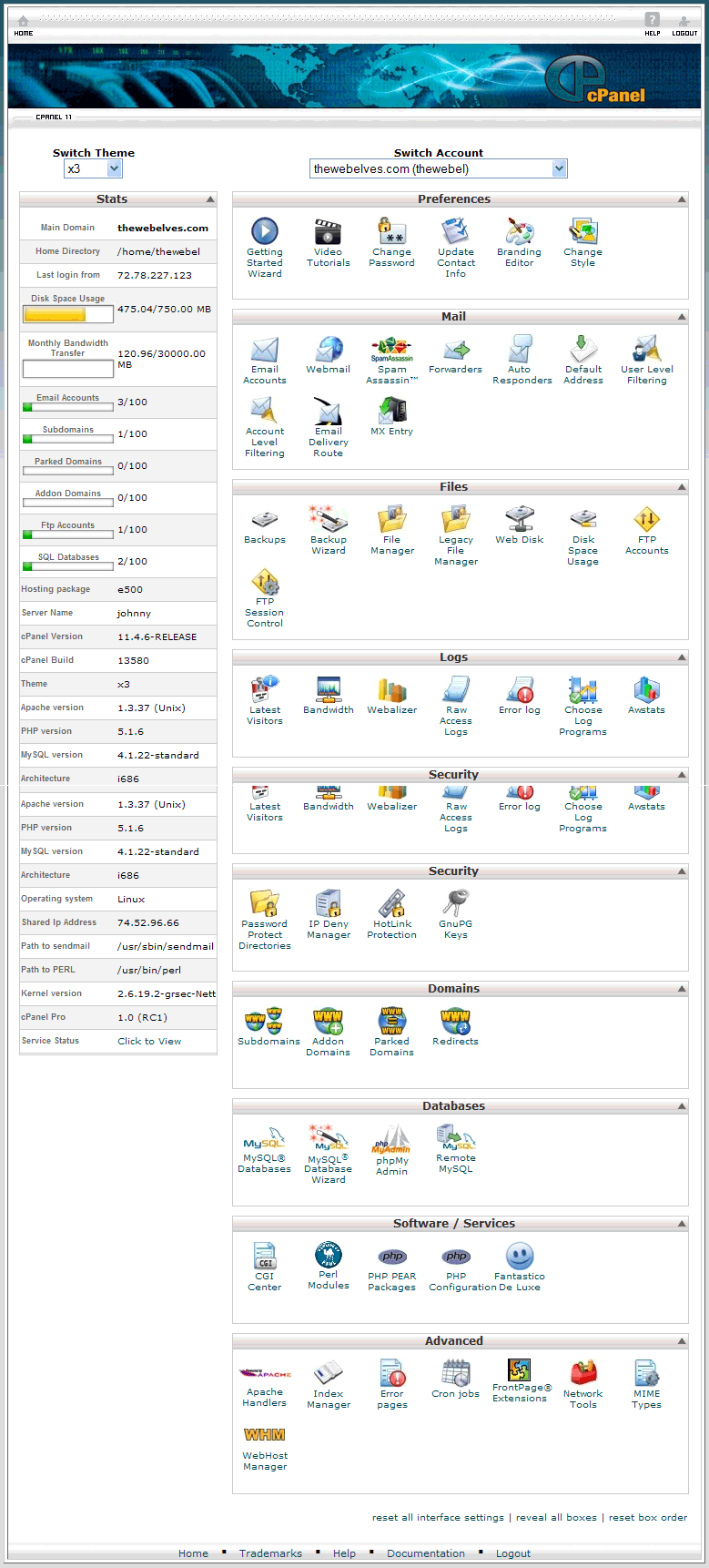The width and height of the screenshot is (709, 1568).
Task: Open the Switch Account dropdown
Action: tap(439, 168)
